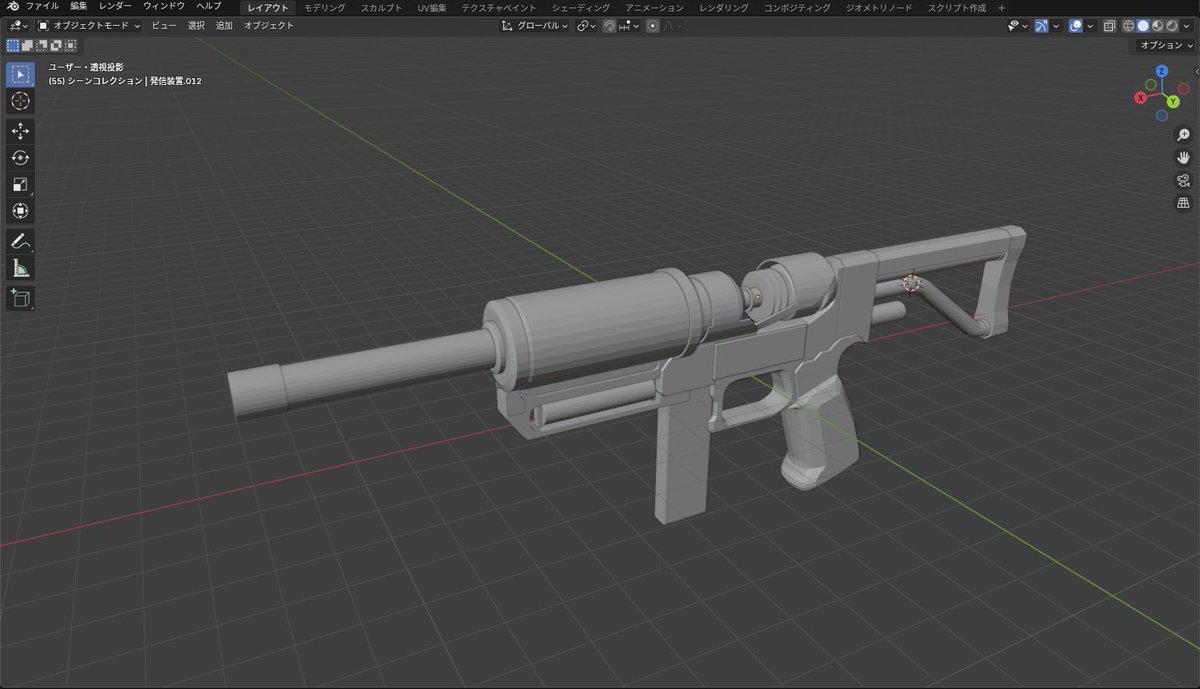
Task: Open object visibility filter dropdown
Action: (1018, 26)
